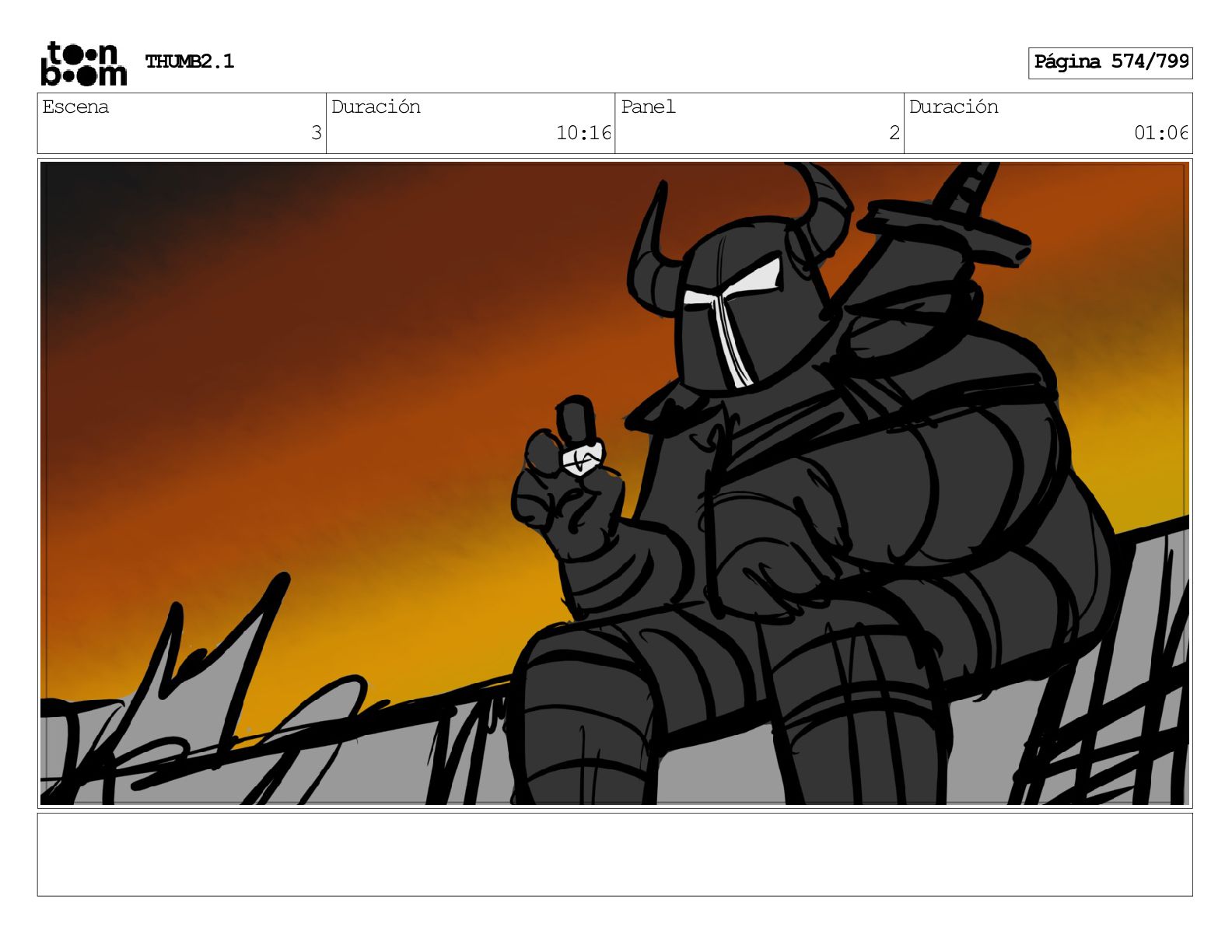Select the THUMB2.1 project title
Image resolution: width=1232 pixels, height=952 pixels.
tap(190, 61)
